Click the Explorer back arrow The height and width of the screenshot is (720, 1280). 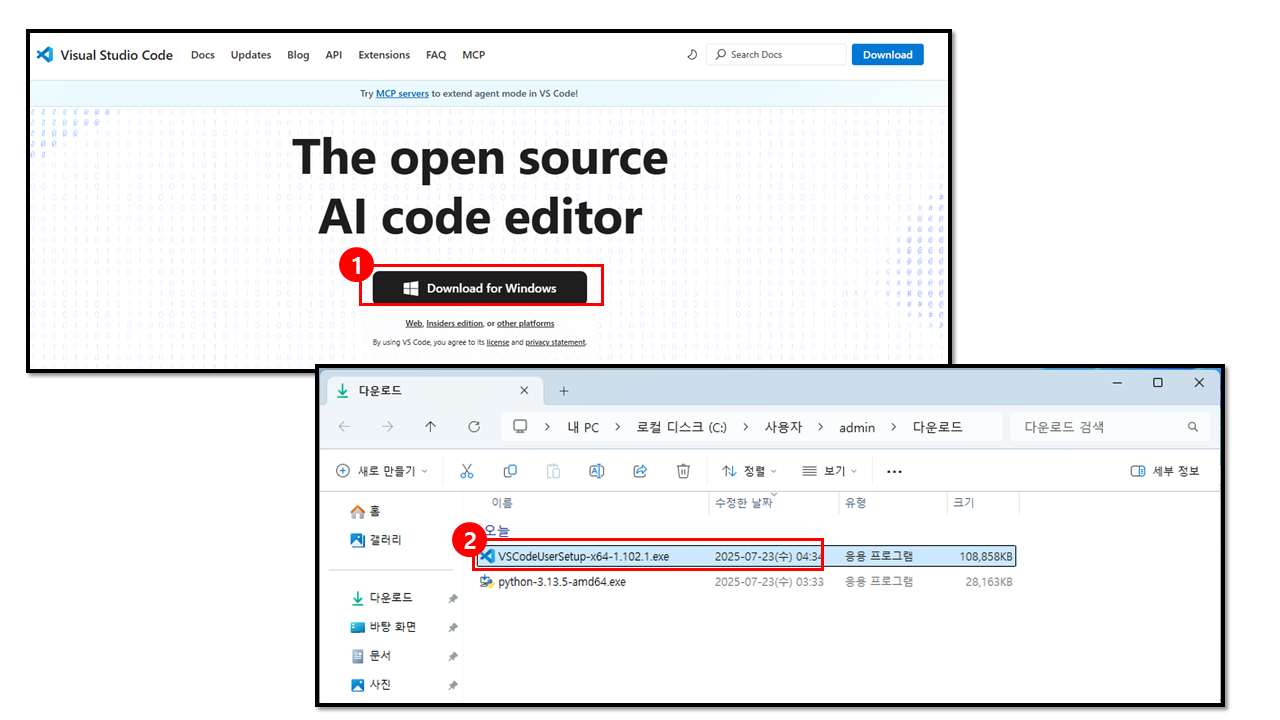click(x=344, y=427)
